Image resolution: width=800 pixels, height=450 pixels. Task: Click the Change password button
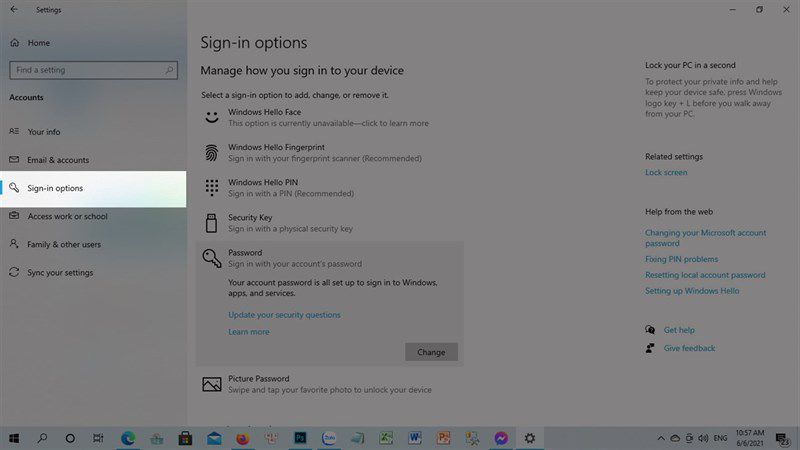431,352
